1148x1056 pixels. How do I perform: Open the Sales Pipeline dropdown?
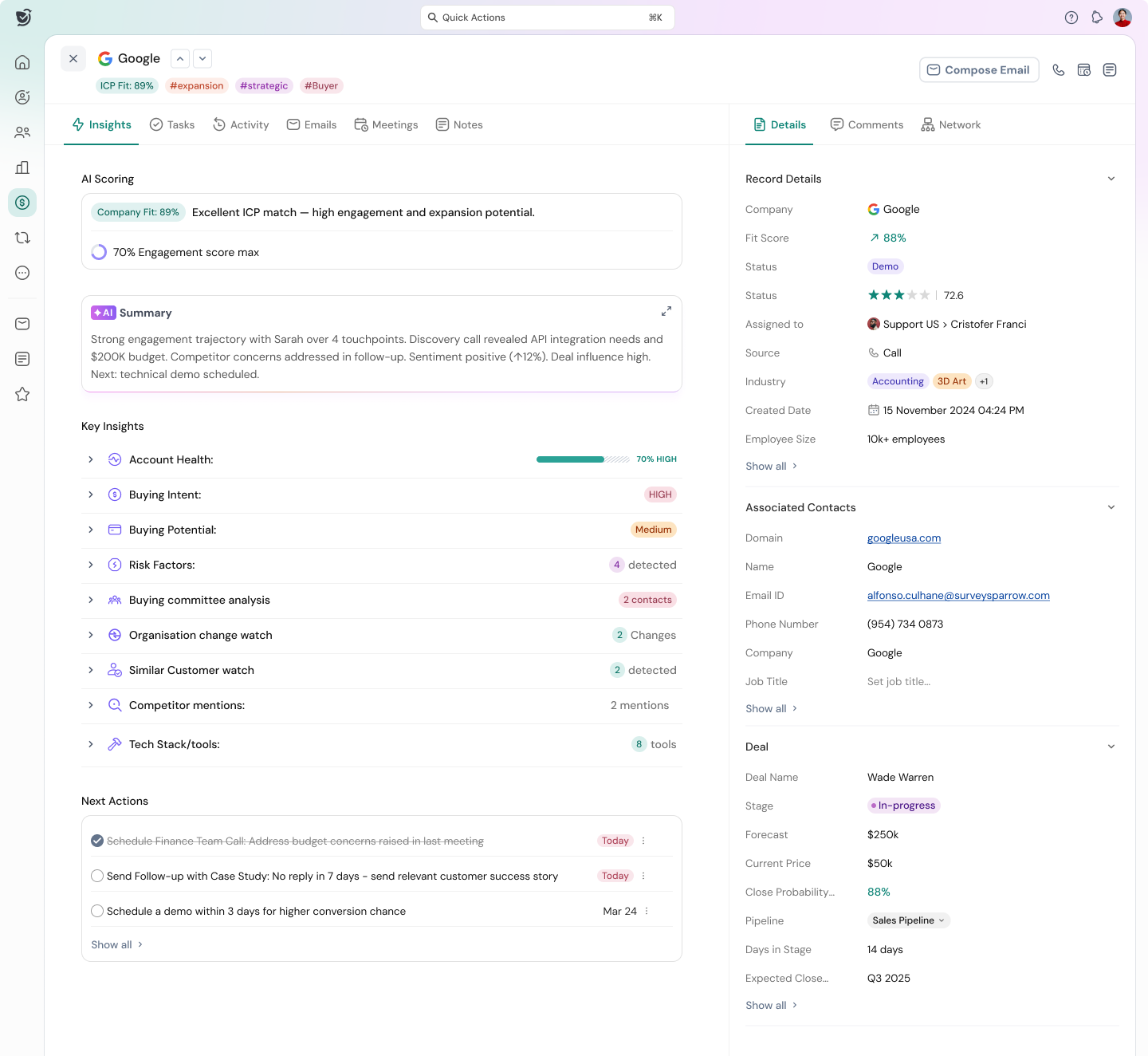click(x=909, y=920)
